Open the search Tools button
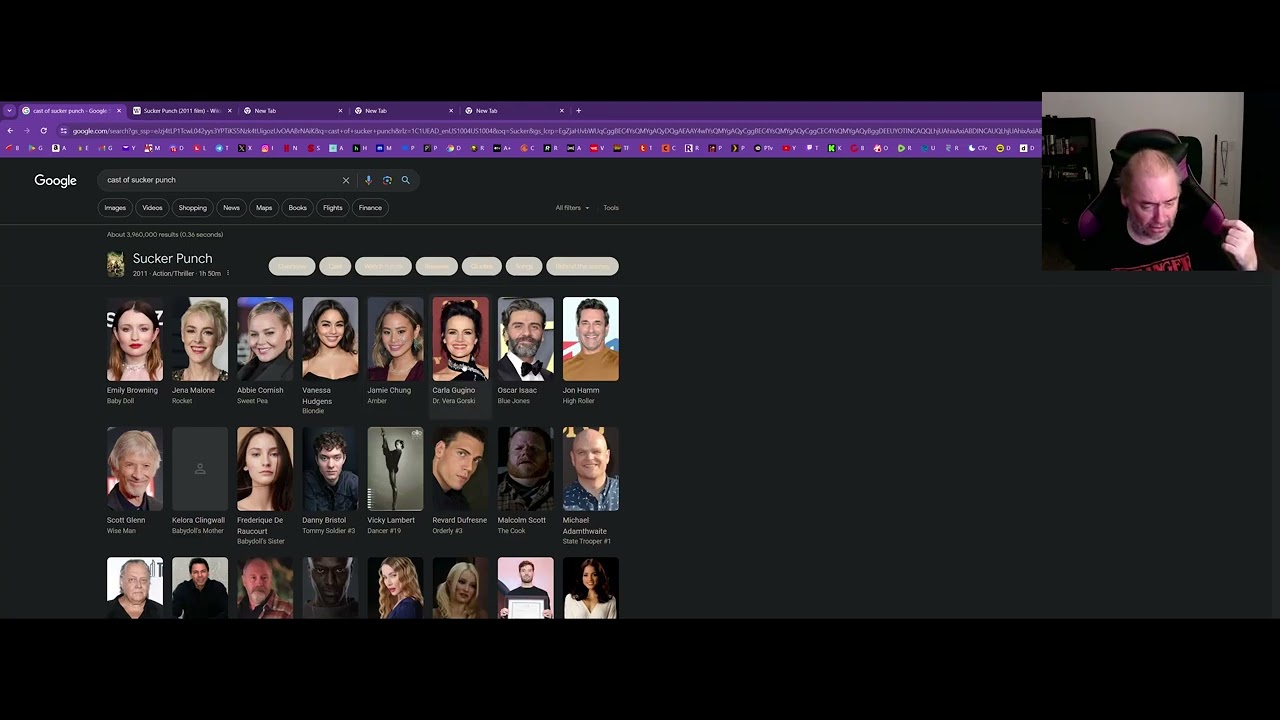1280x720 pixels. tap(611, 208)
